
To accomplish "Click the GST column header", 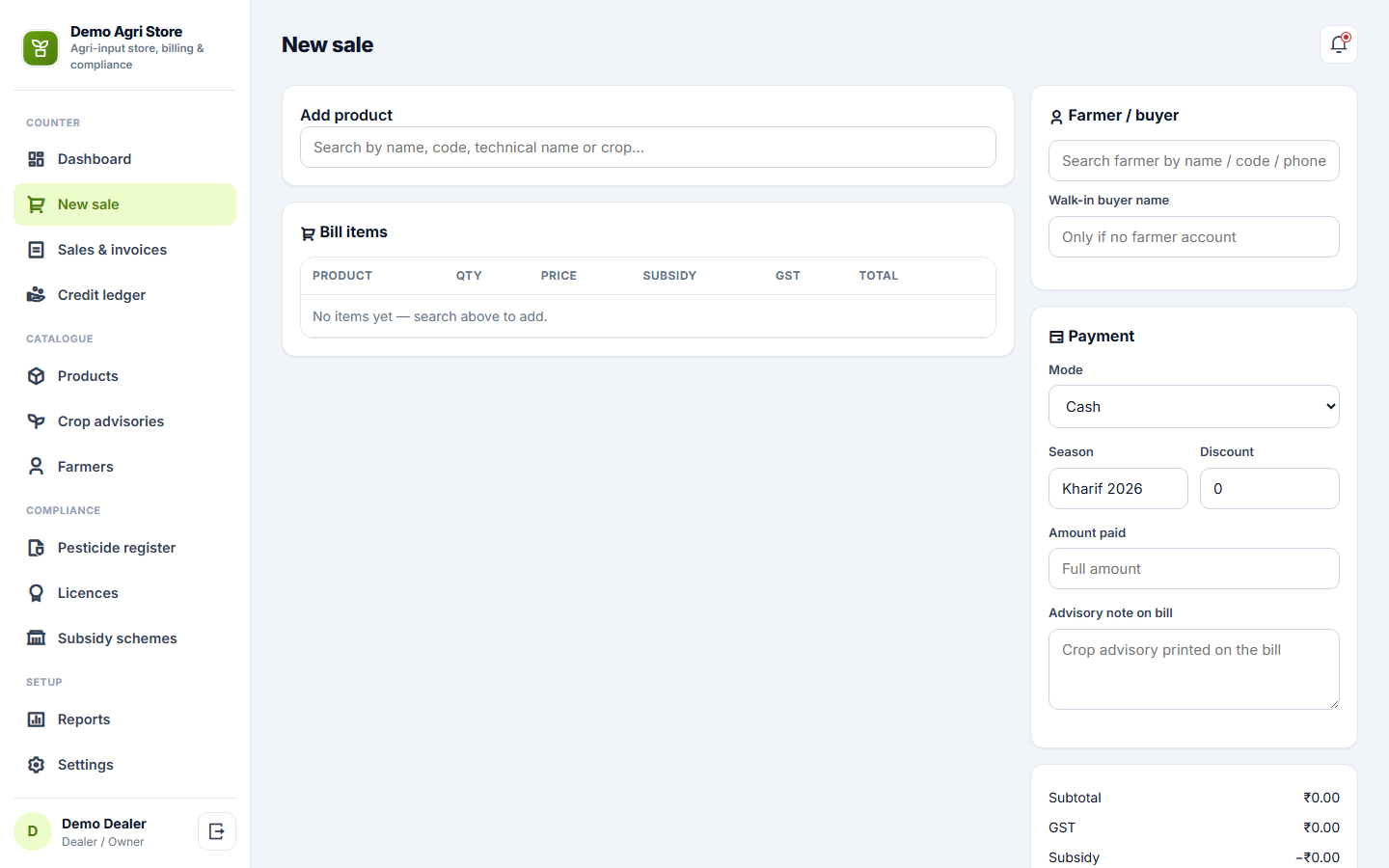I will click(x=788, y=276).
